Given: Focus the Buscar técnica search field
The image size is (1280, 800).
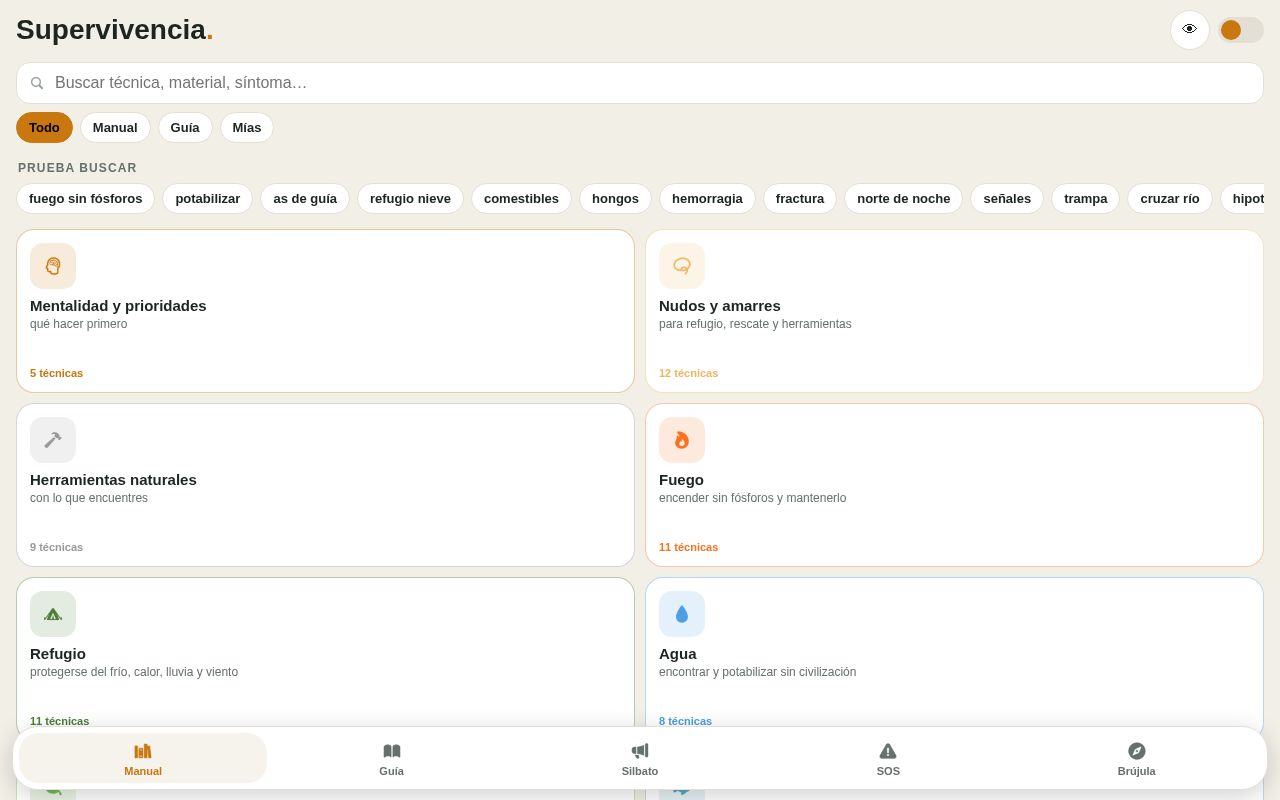Looking at the screenshot, I should click(640, 83).
